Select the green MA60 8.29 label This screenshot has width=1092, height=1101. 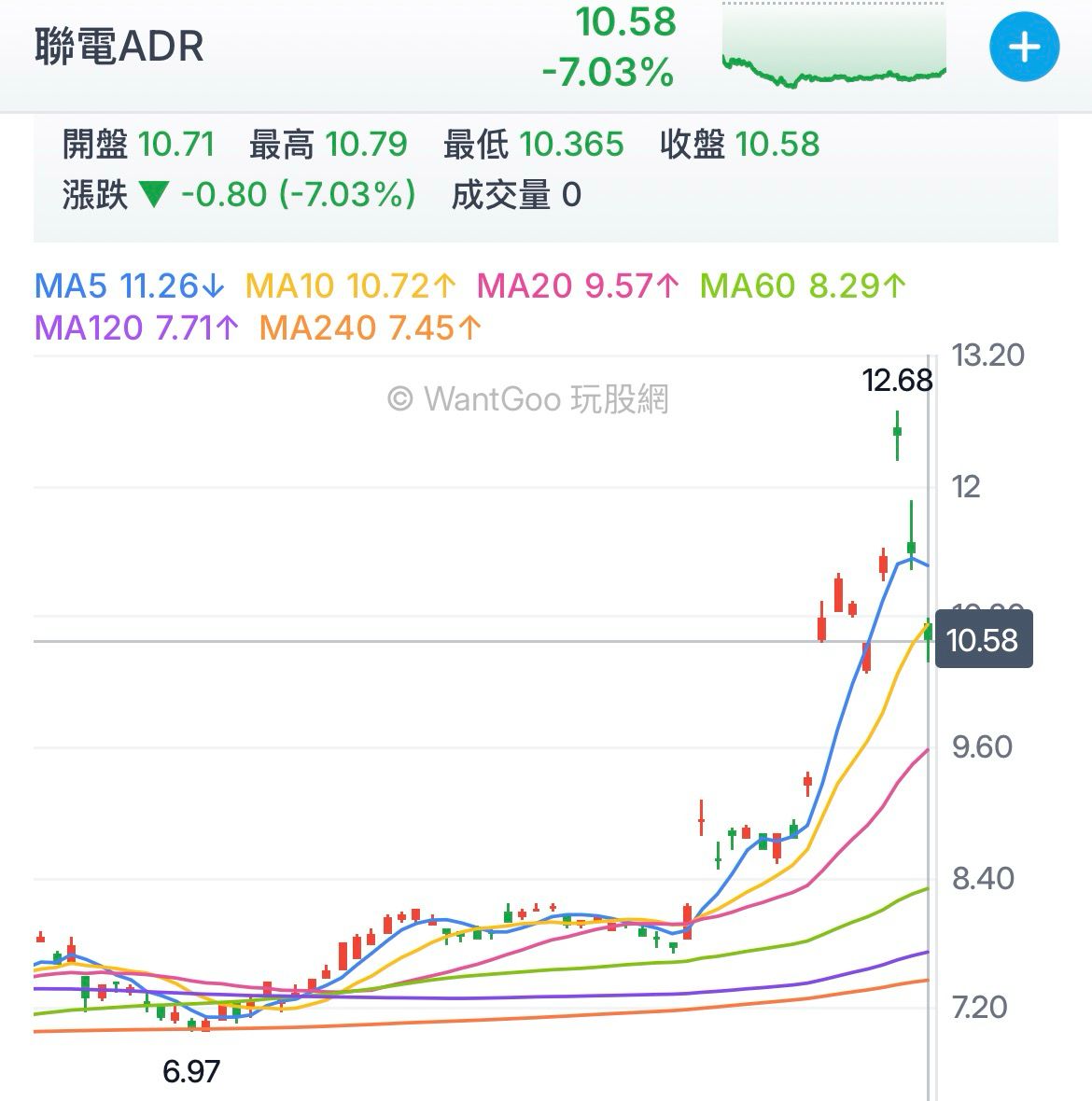point(803,286)
